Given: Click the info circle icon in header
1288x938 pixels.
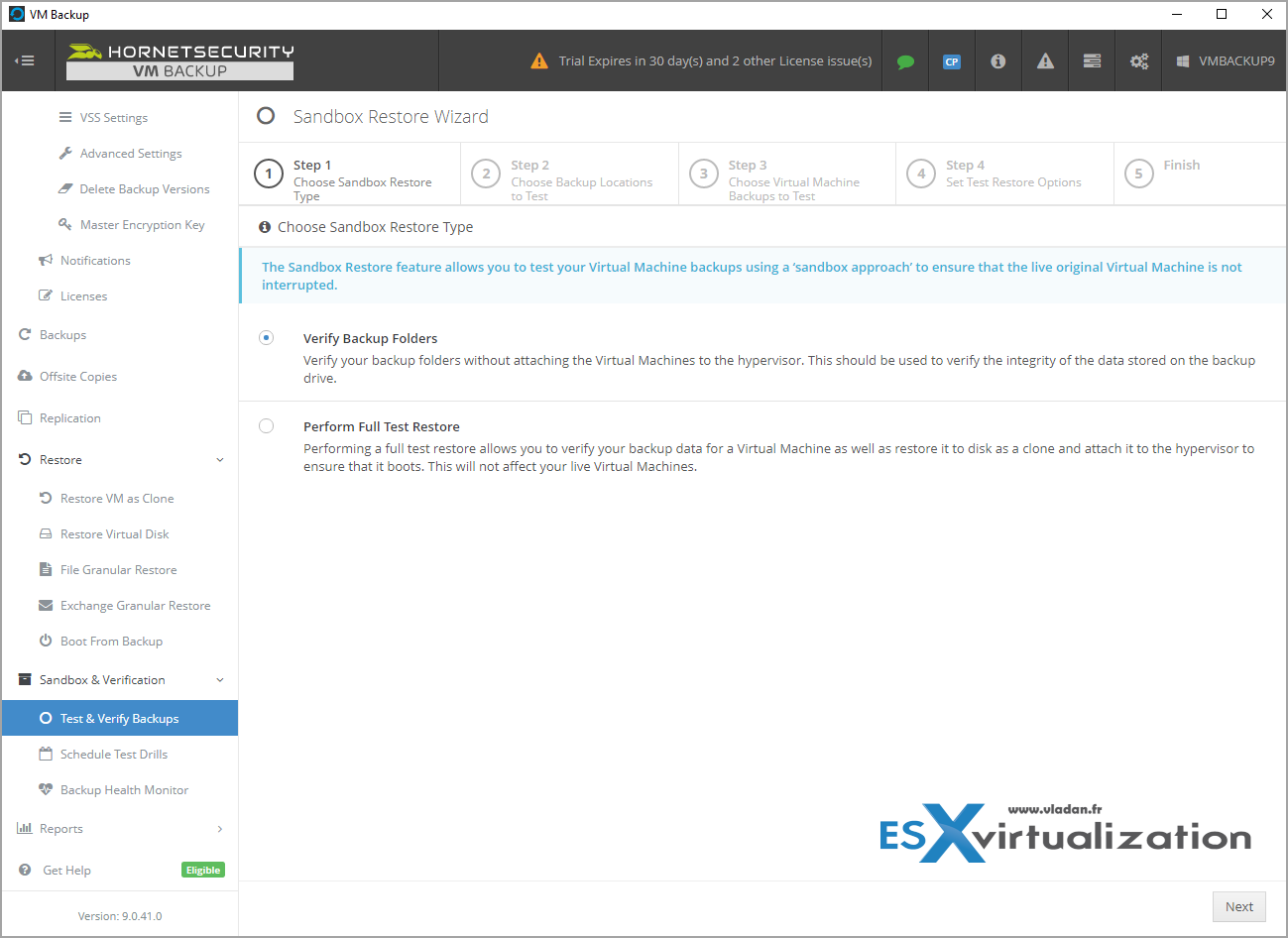Looking at the screenshot, I should coord(998,61).
